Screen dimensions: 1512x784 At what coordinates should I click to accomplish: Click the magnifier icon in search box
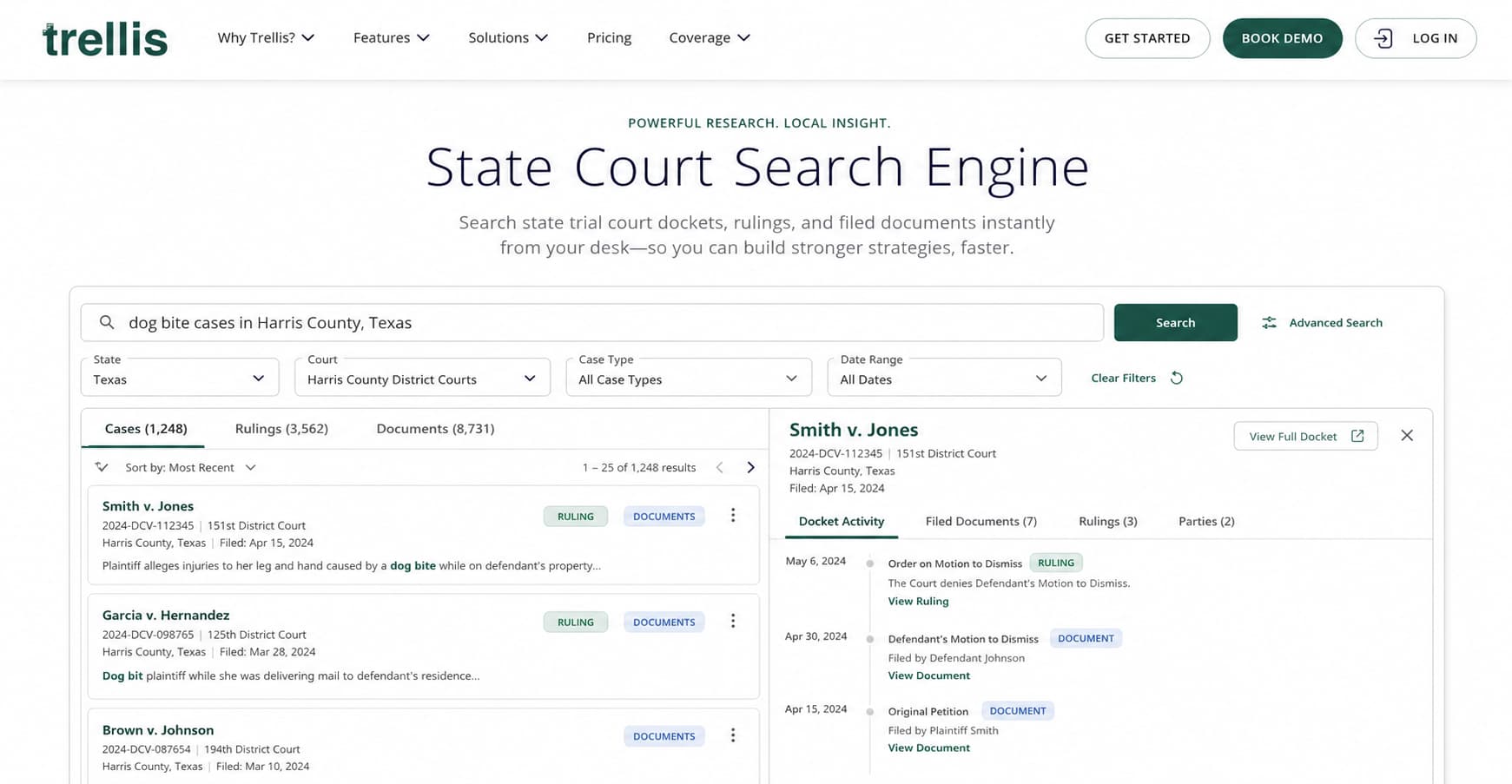tap(107, 322)
